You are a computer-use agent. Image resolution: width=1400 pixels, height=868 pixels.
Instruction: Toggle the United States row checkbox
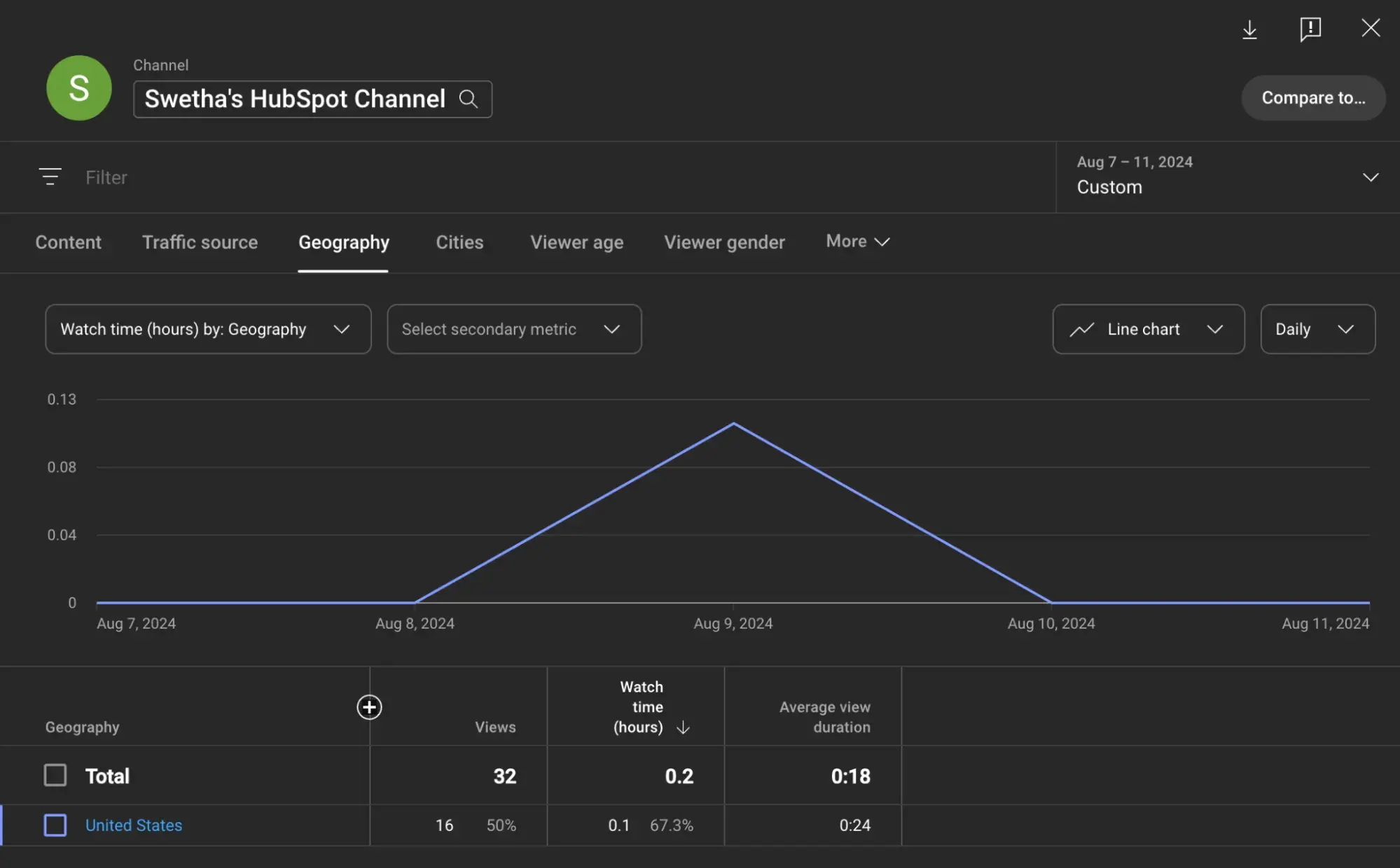click(x=55, y=824)
